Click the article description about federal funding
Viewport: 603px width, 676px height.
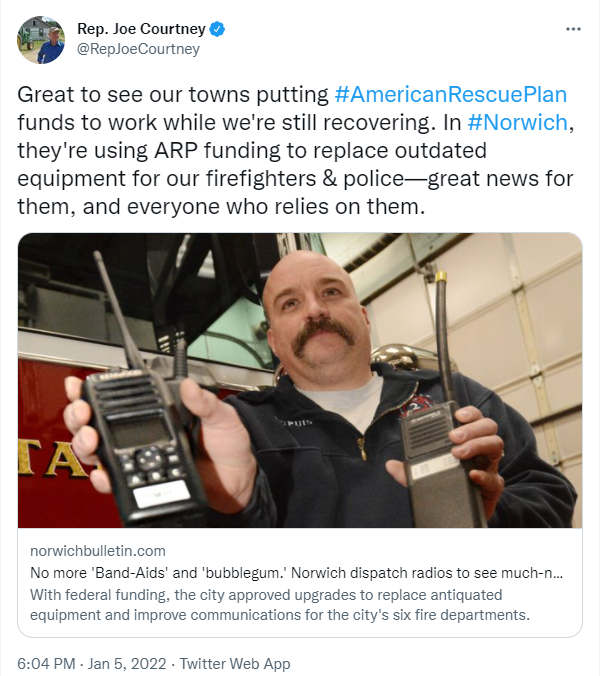[x=280, y=605]
